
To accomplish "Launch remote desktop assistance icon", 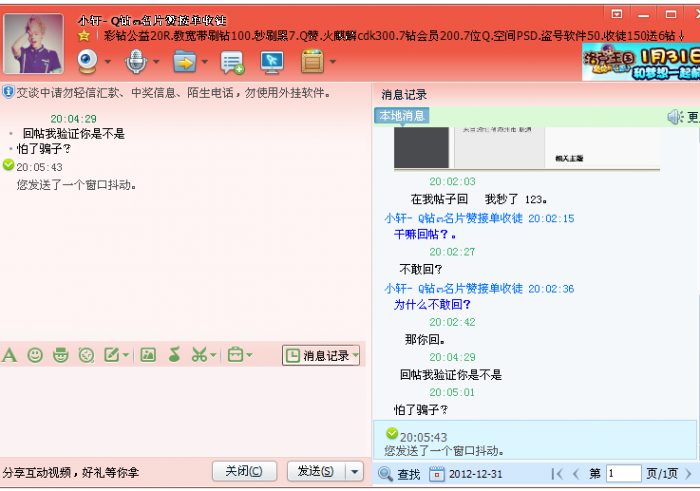I will coord(272,62).
